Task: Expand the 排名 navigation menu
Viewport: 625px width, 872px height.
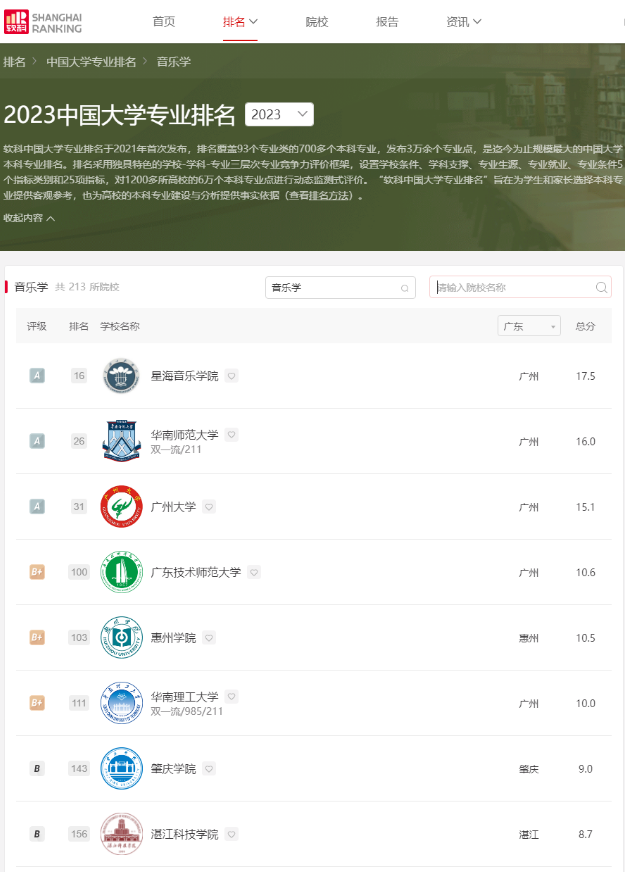Action: point(240,22)
